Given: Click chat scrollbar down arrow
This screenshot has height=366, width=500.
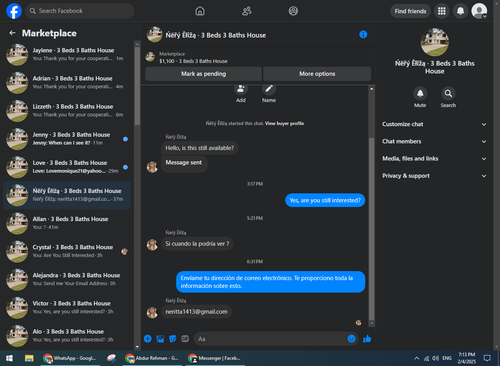Looking at the screenshot, I should click(x=371, y=324).
